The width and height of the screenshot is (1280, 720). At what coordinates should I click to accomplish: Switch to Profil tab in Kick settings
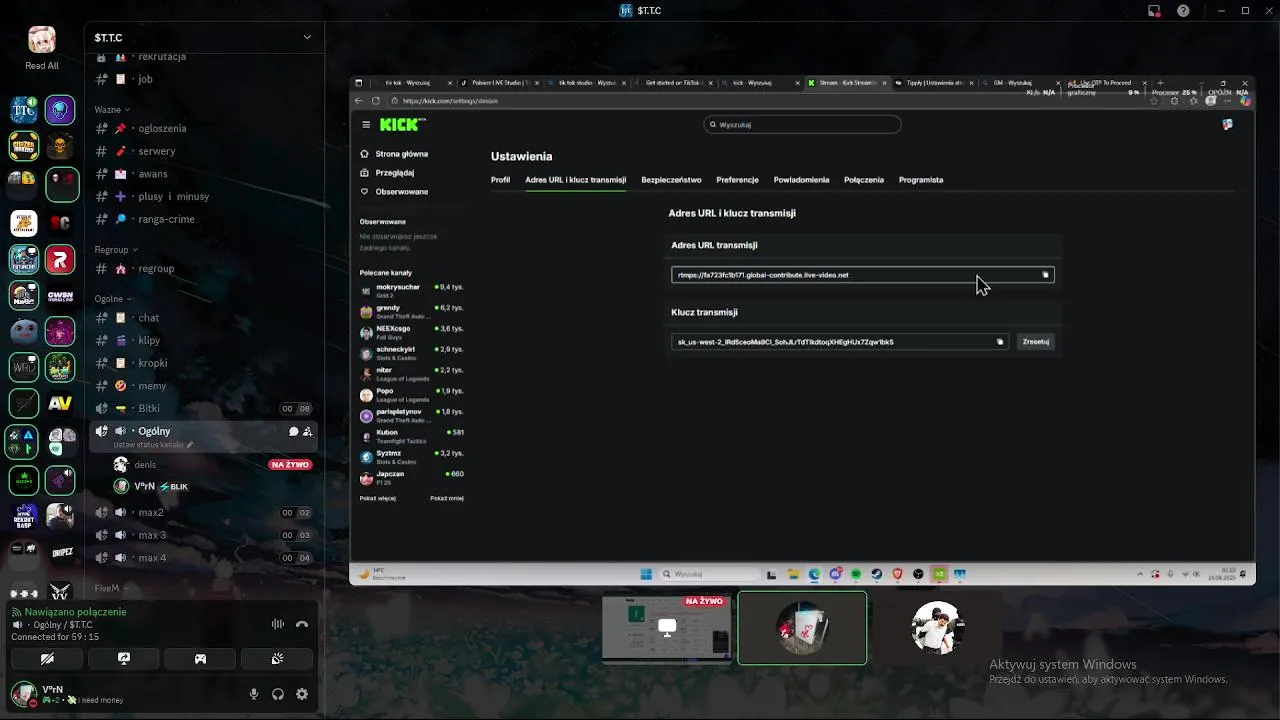point(500,180)
